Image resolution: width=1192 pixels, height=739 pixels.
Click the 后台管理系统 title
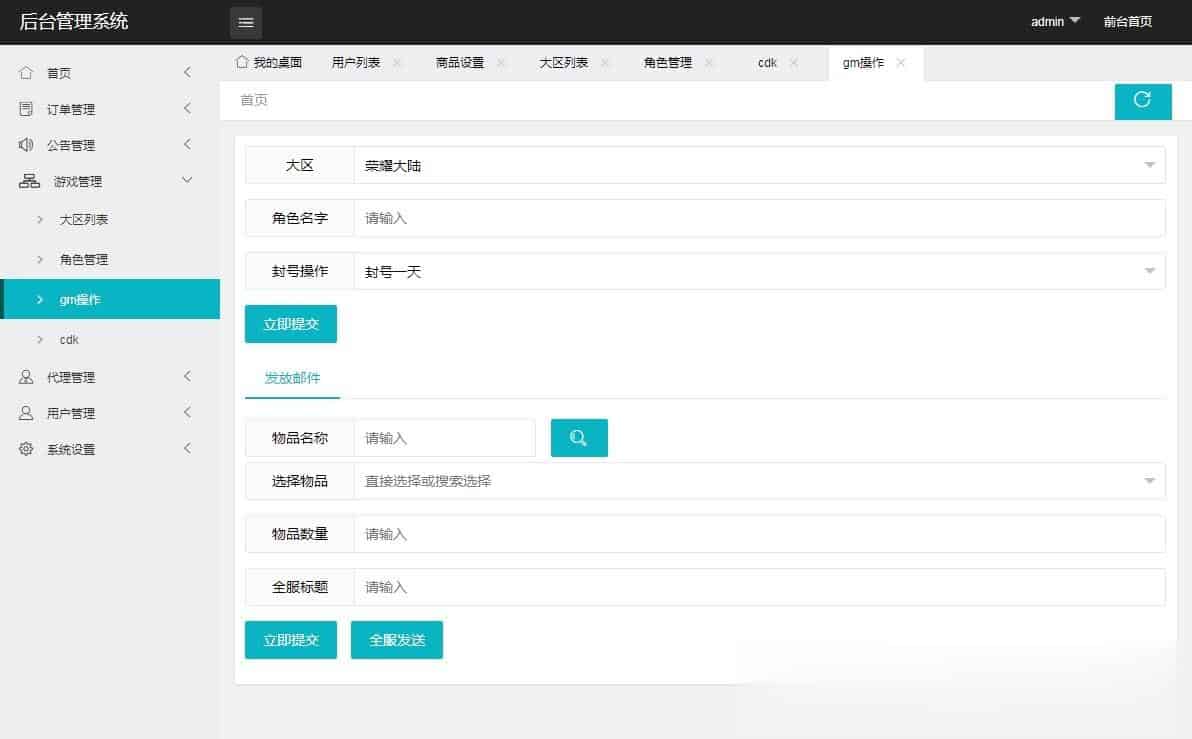[x=74, y=21]
